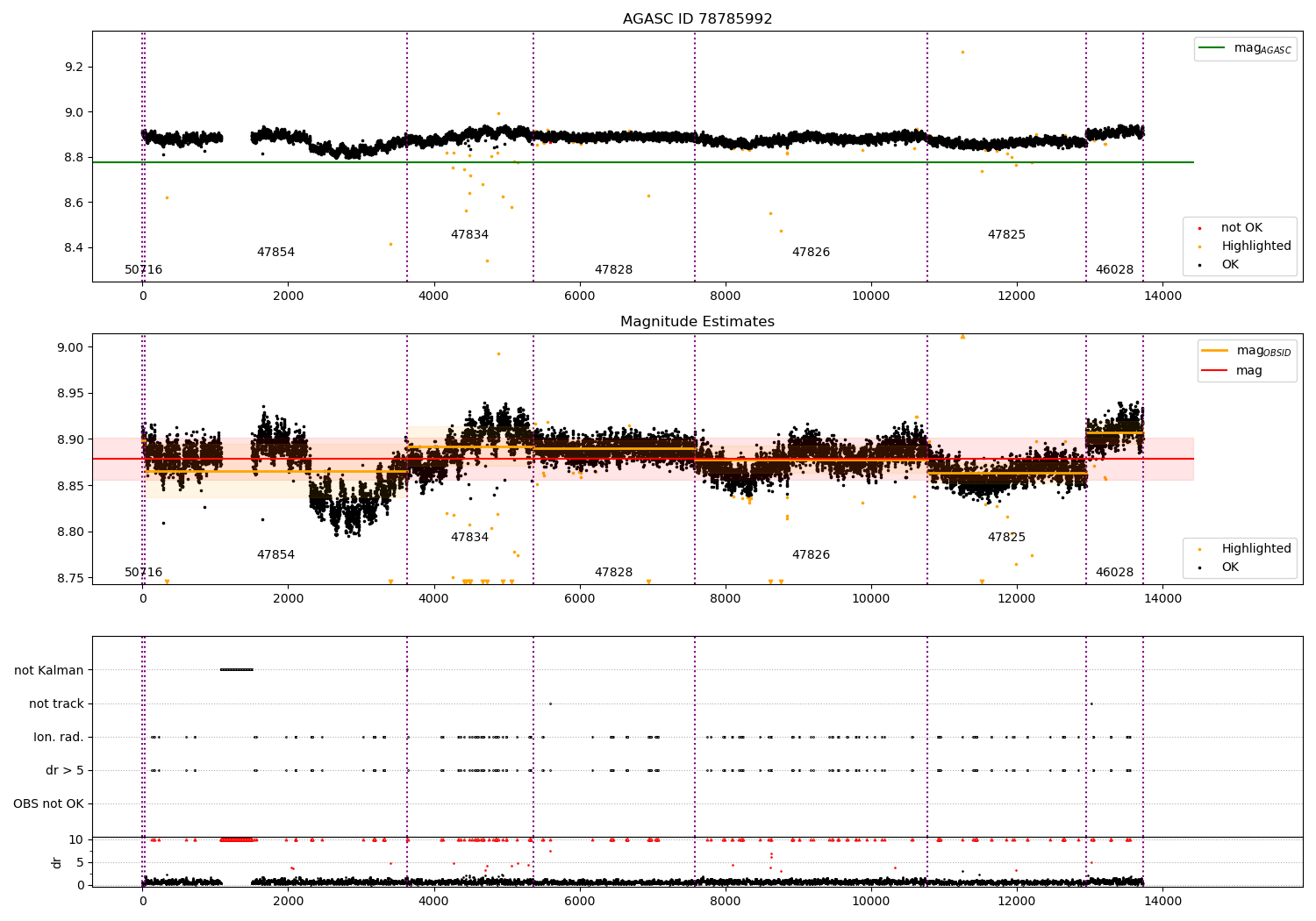
Task: Click the dr axis tick label 5
Action: 80,863
